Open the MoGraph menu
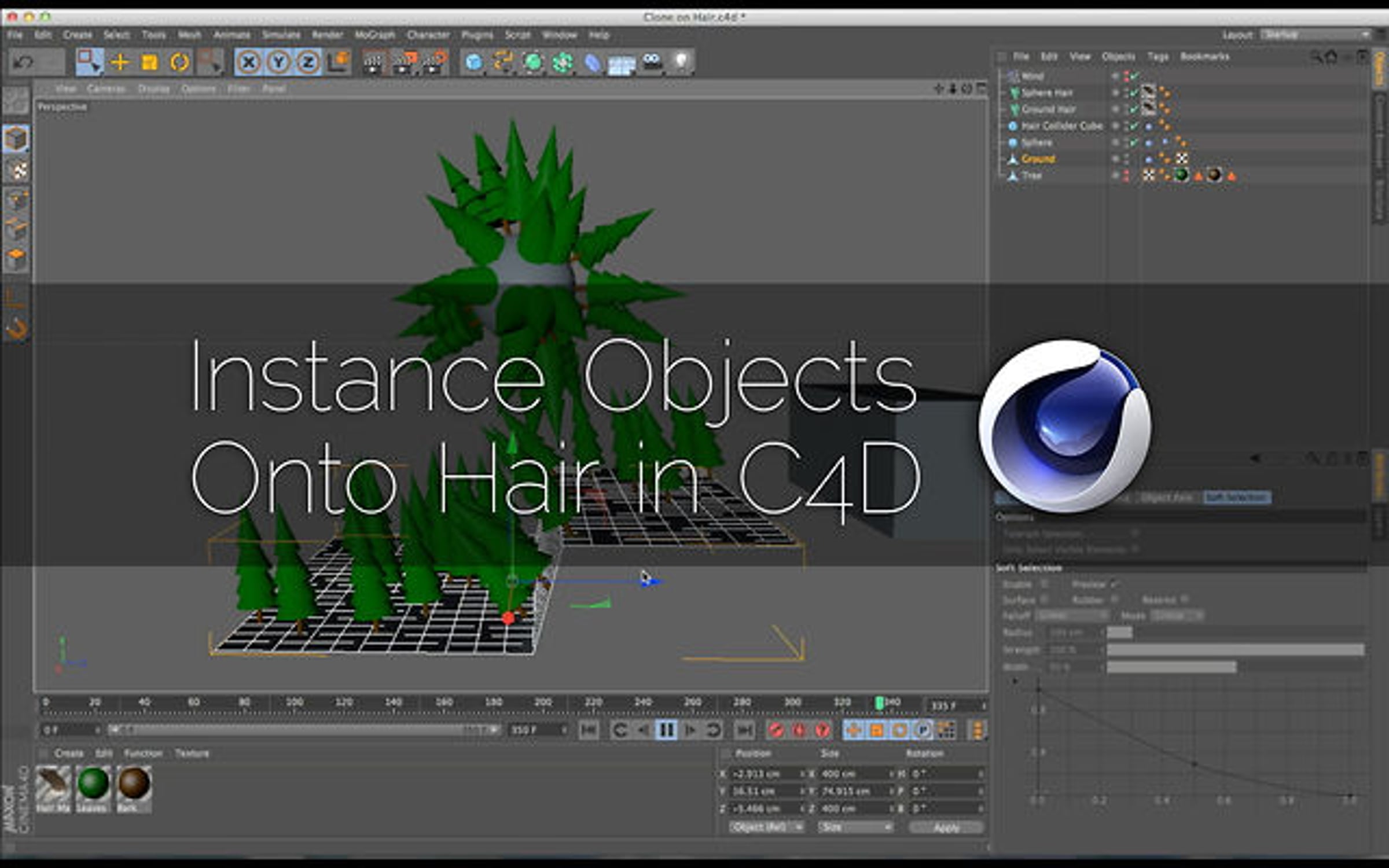The width and height of the screenshot is (1389, 868). coord(374,35)
